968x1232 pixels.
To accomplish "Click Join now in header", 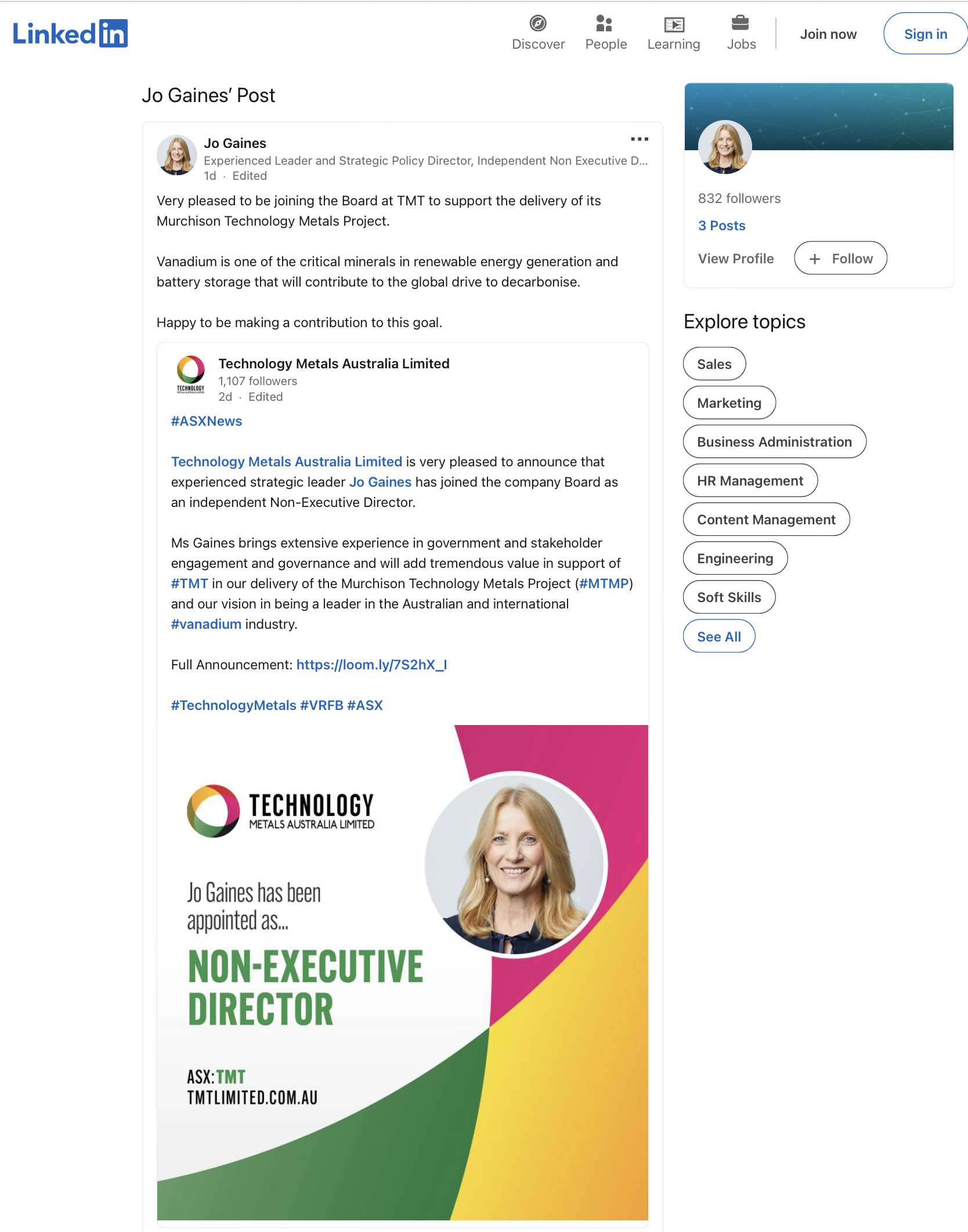I will (828, 34).
